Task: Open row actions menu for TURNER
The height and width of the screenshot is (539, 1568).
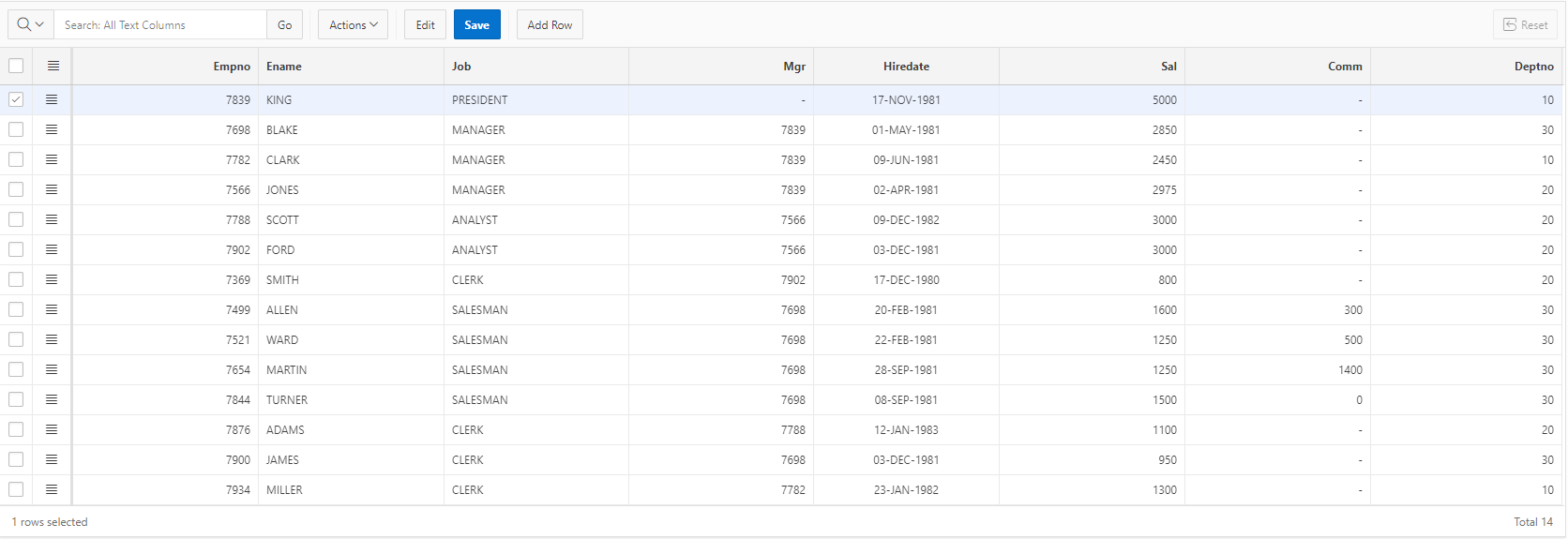Action: (52, 399)
